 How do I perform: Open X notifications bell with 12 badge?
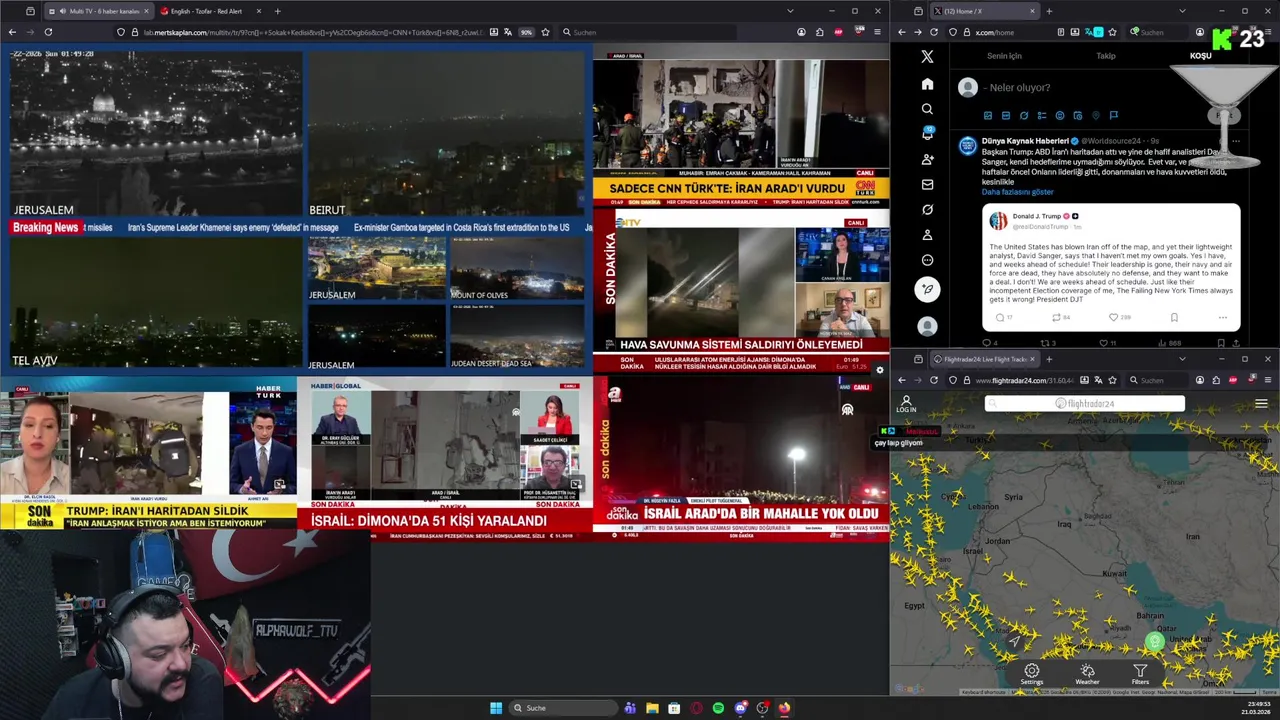coord(927,134)
